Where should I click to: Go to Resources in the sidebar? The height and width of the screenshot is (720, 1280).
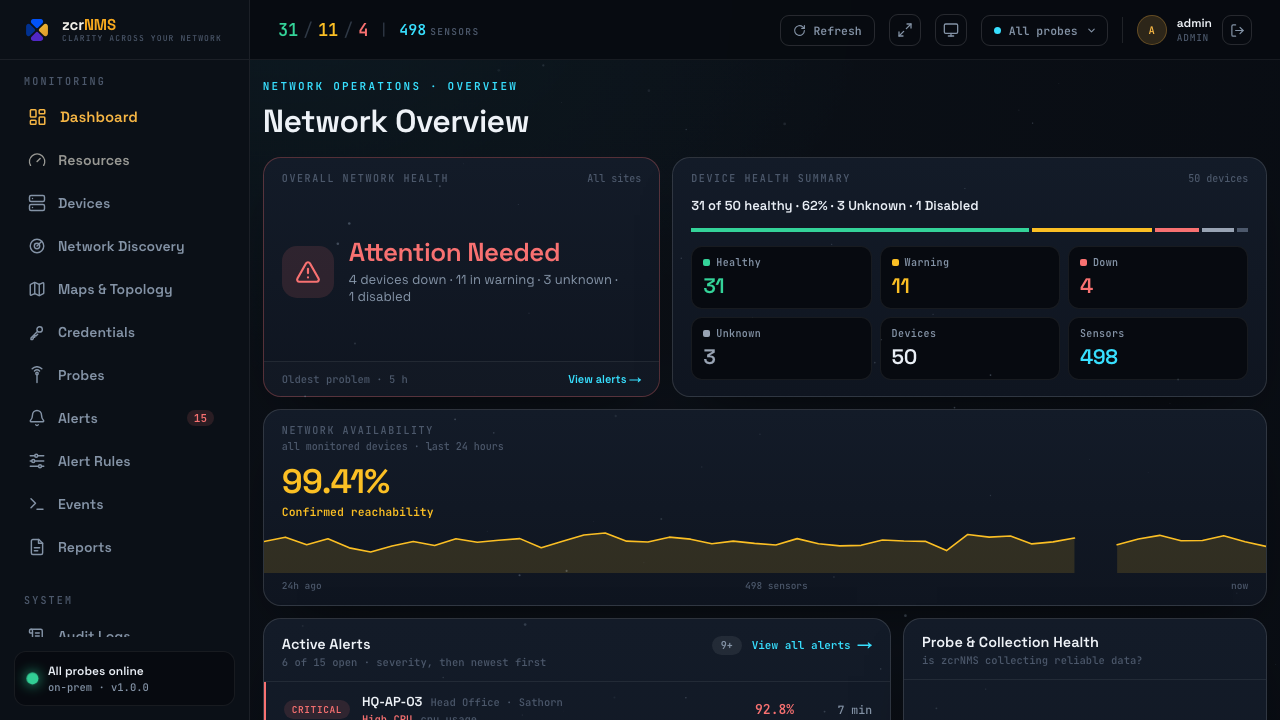[125, 160]
